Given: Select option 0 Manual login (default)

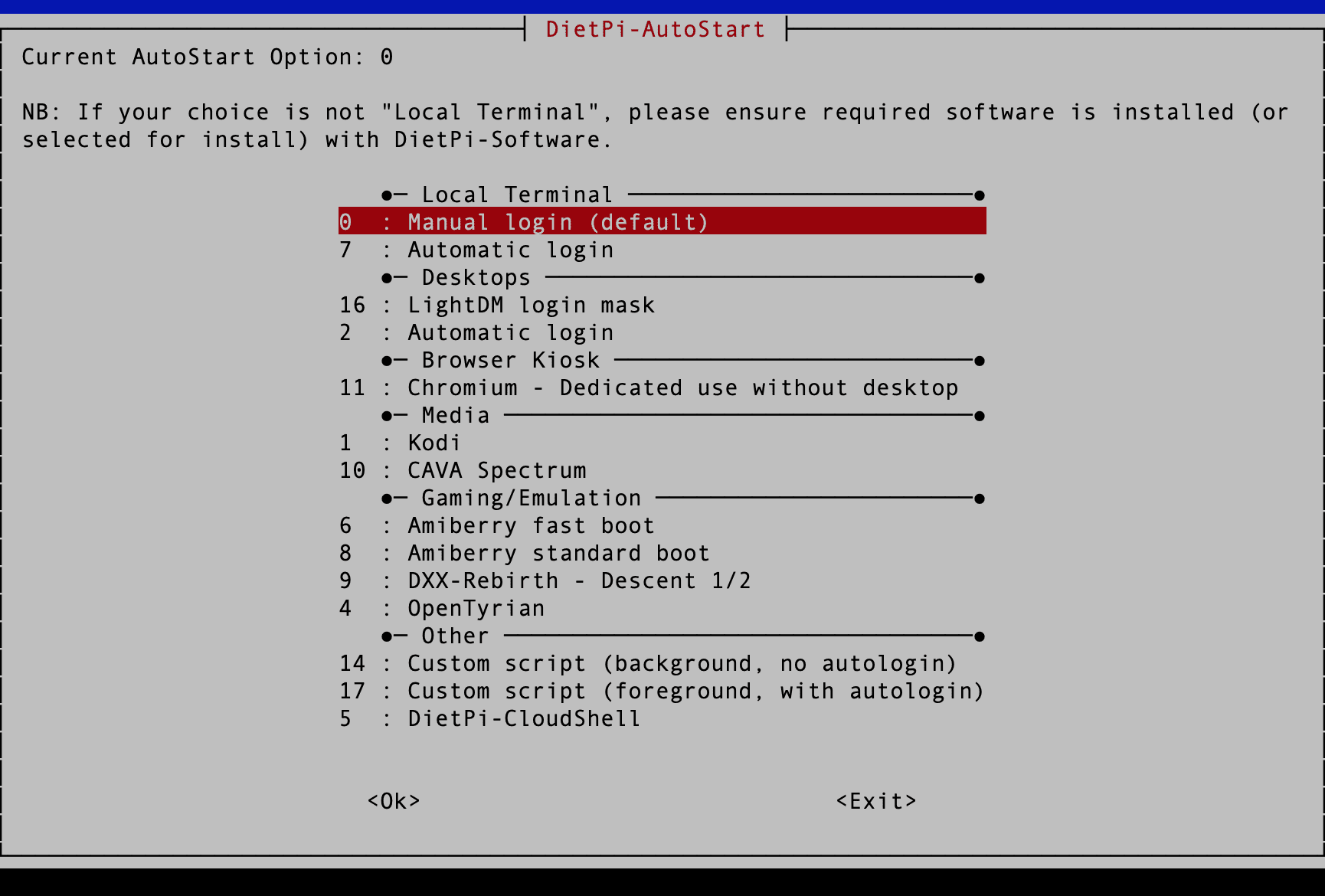Looking at the screenshot, I should [662, 222].
